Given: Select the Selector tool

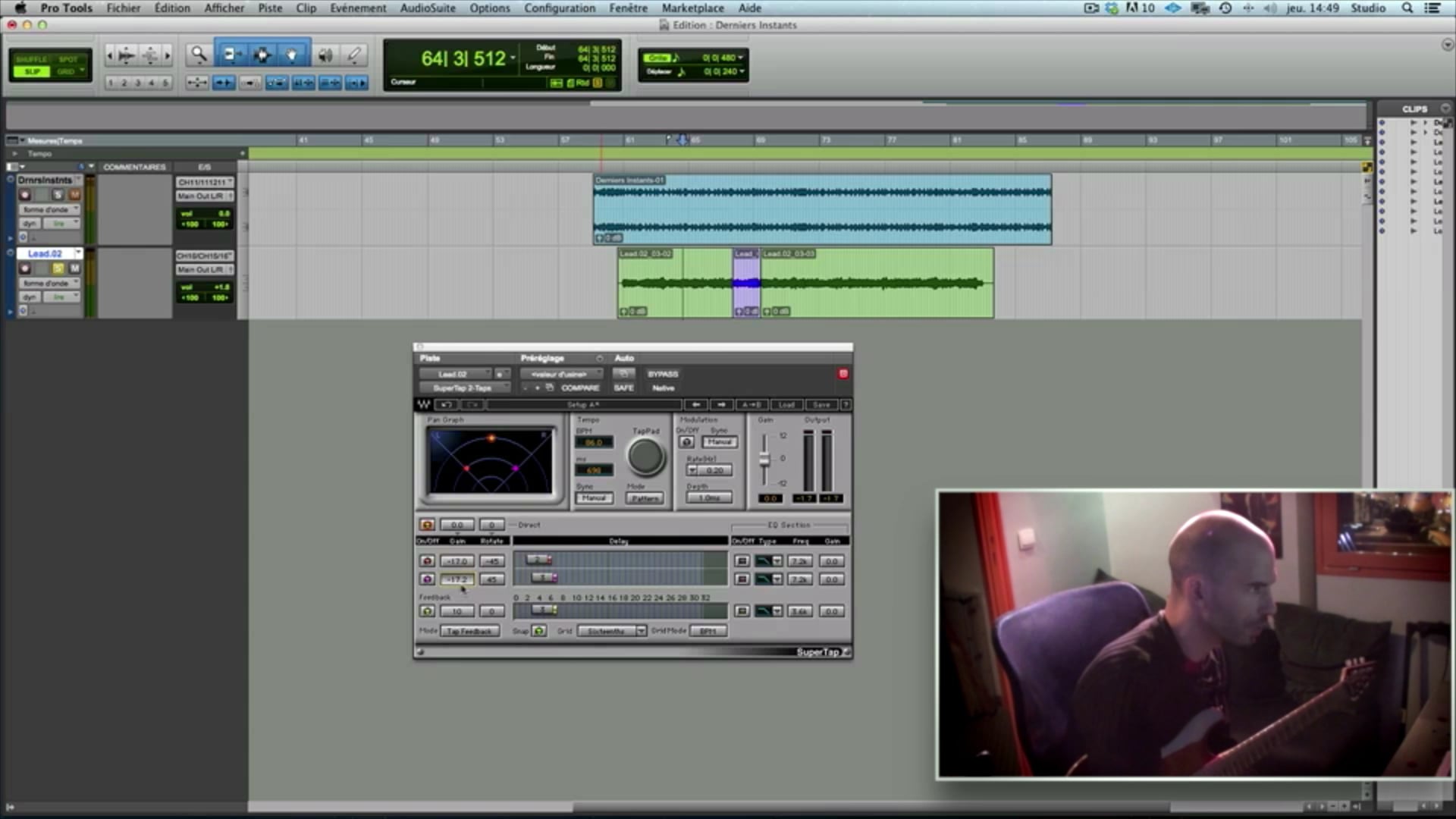Looking at the screenshot, I should 262,55.
